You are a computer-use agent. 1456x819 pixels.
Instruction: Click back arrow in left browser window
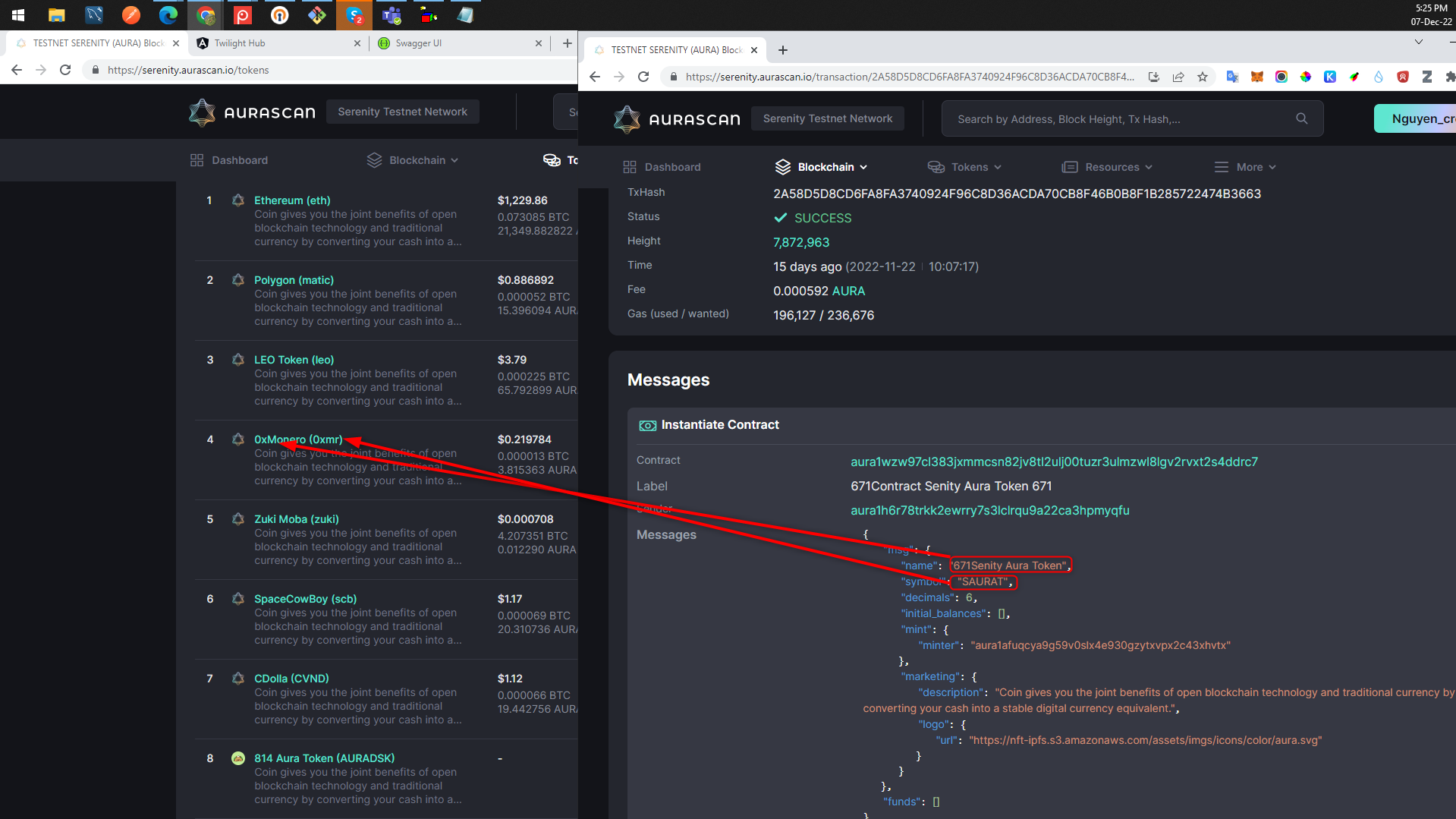point(17,70)
